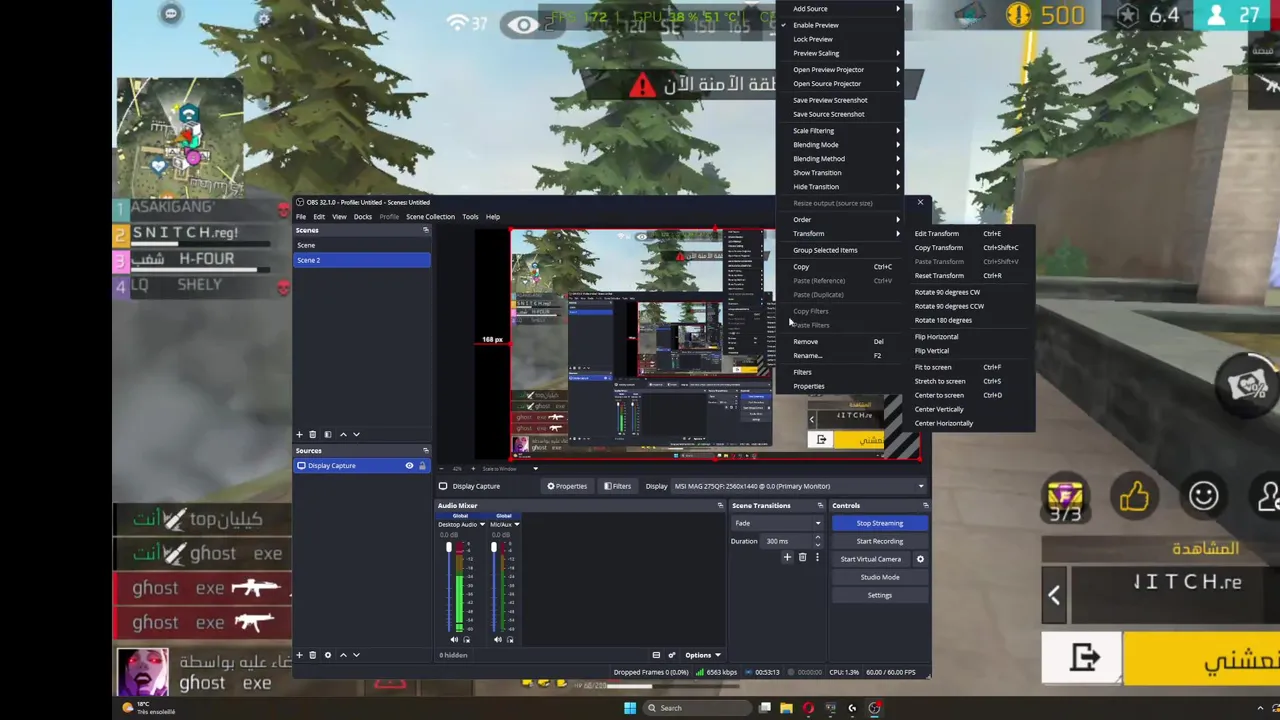Open scene filters icon in the Scenes toolbar
This screenshot has width=1280, height=720.
coord(327,434)
